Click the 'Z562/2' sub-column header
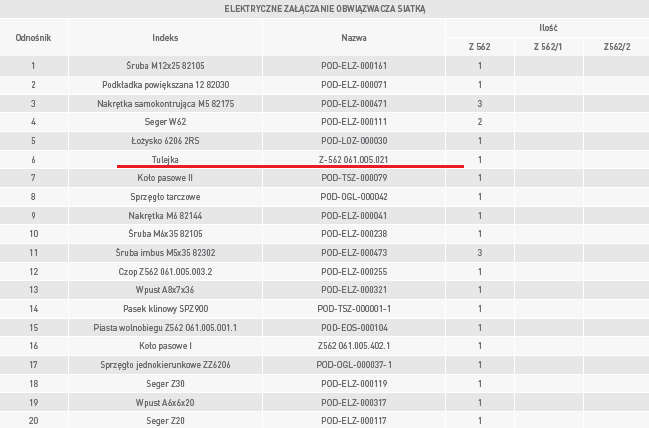Image resolution: width=649 pixels, height=428 pixels. (x=616, y=47)
